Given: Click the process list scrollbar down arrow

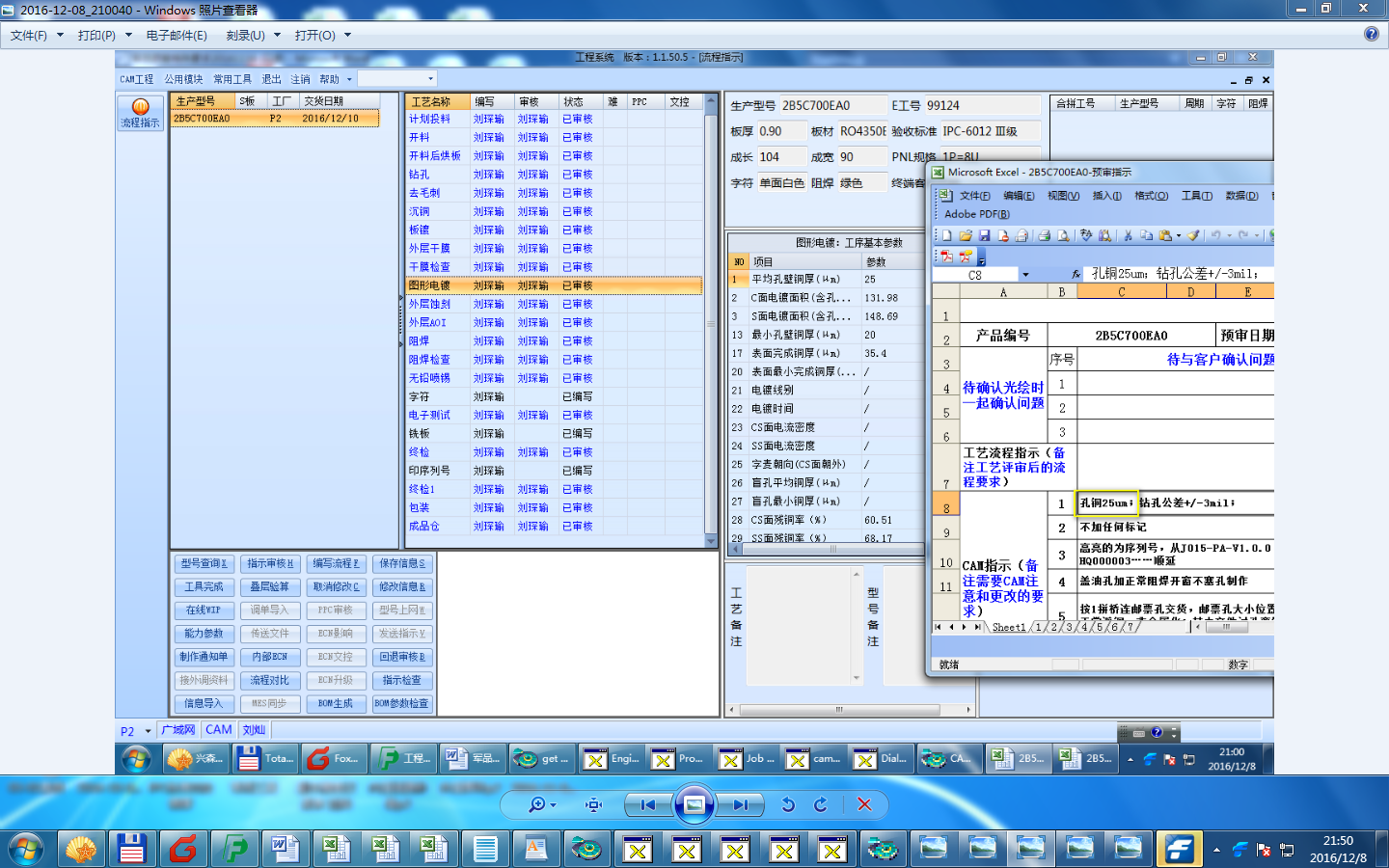Looking at the screenshot, I should [712, 541].
